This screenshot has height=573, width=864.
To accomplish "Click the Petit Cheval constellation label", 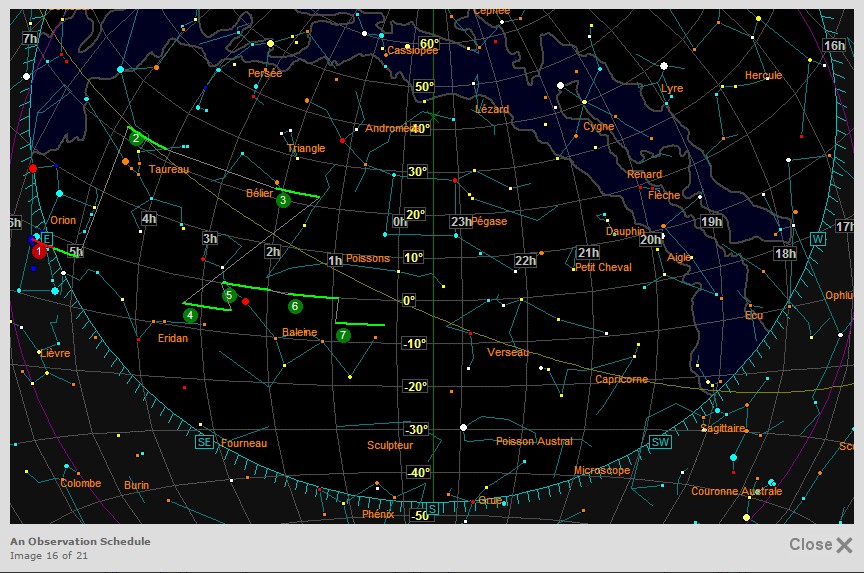I will pyautogui.click(x=603, y=267).
